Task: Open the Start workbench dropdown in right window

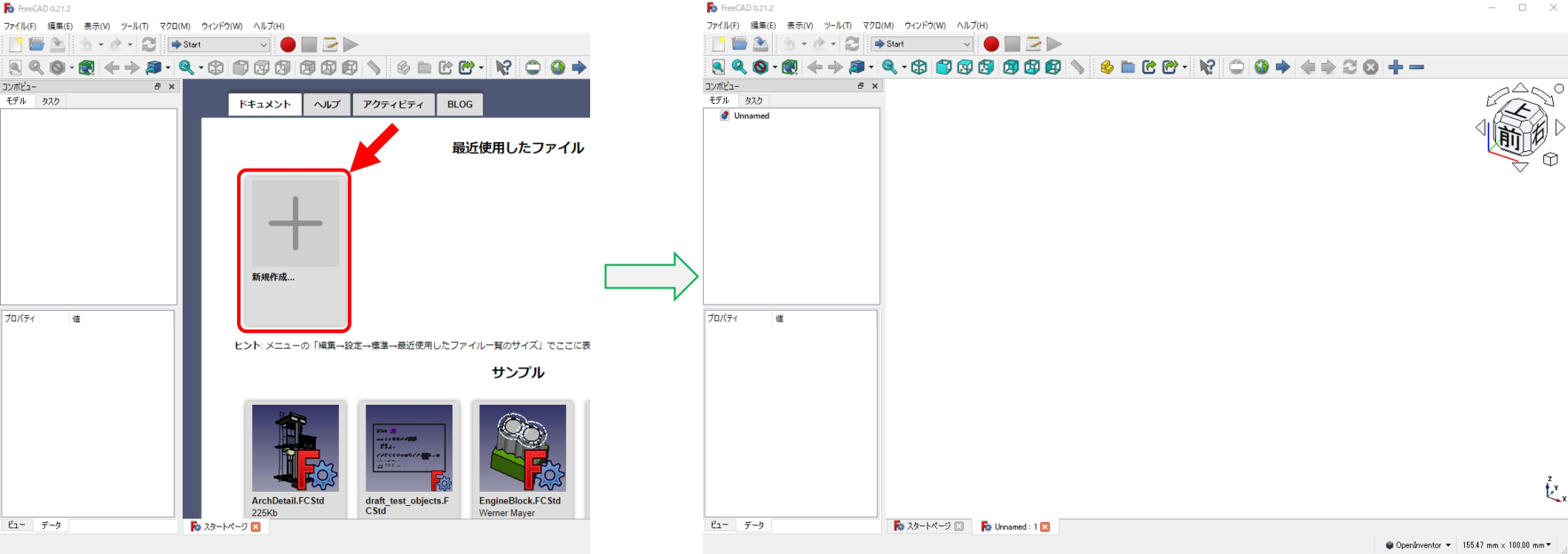Action: tap(921, 44)
